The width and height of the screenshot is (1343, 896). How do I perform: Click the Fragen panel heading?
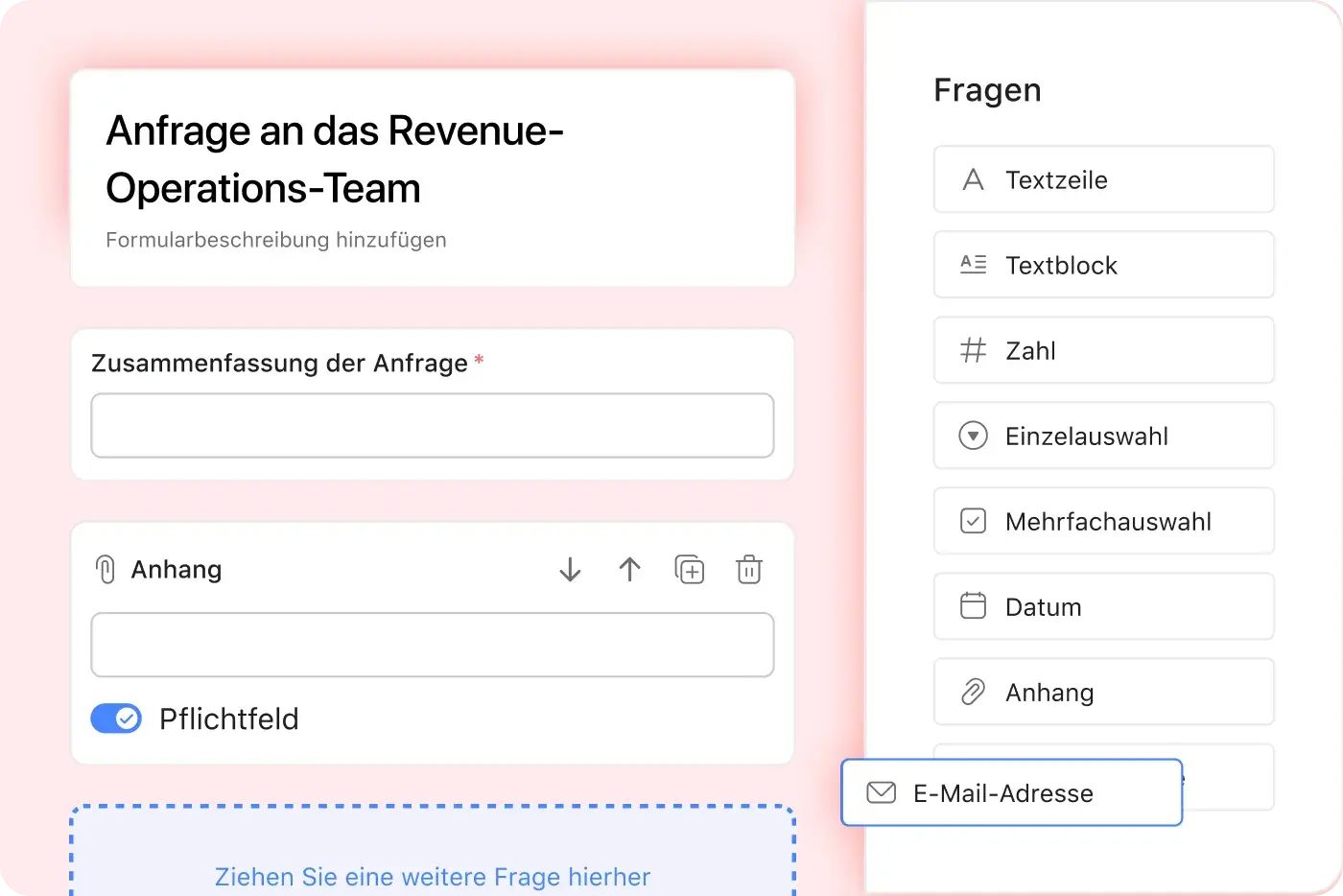(x=987, y=90)
